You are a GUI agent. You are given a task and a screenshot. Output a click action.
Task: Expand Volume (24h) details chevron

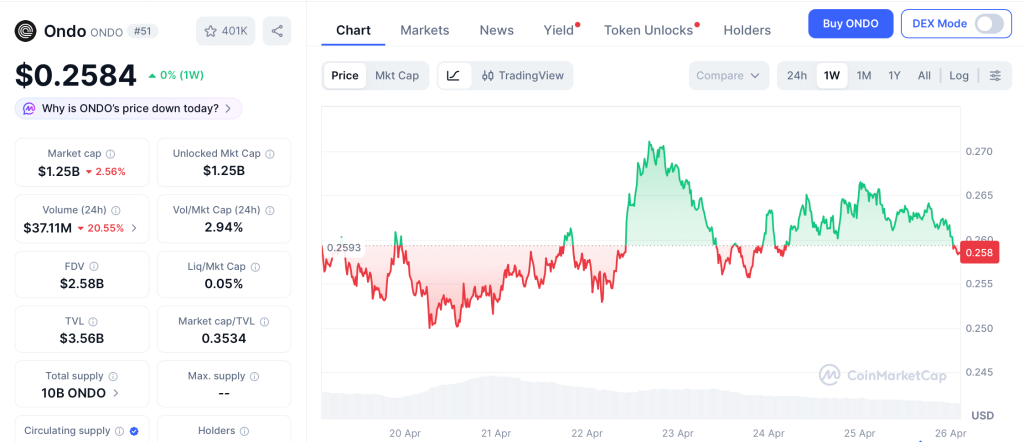[x=134, y=228]
